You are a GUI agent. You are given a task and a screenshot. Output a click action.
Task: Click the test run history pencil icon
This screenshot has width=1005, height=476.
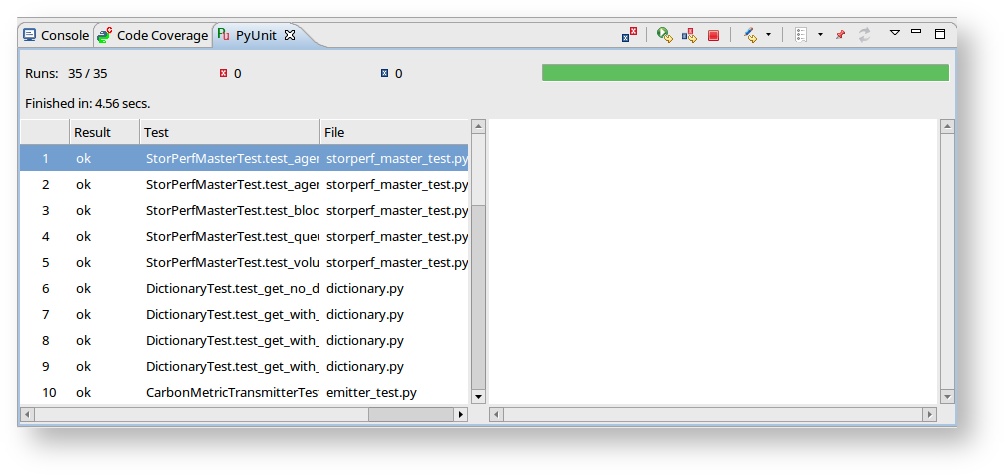(750, 35)
